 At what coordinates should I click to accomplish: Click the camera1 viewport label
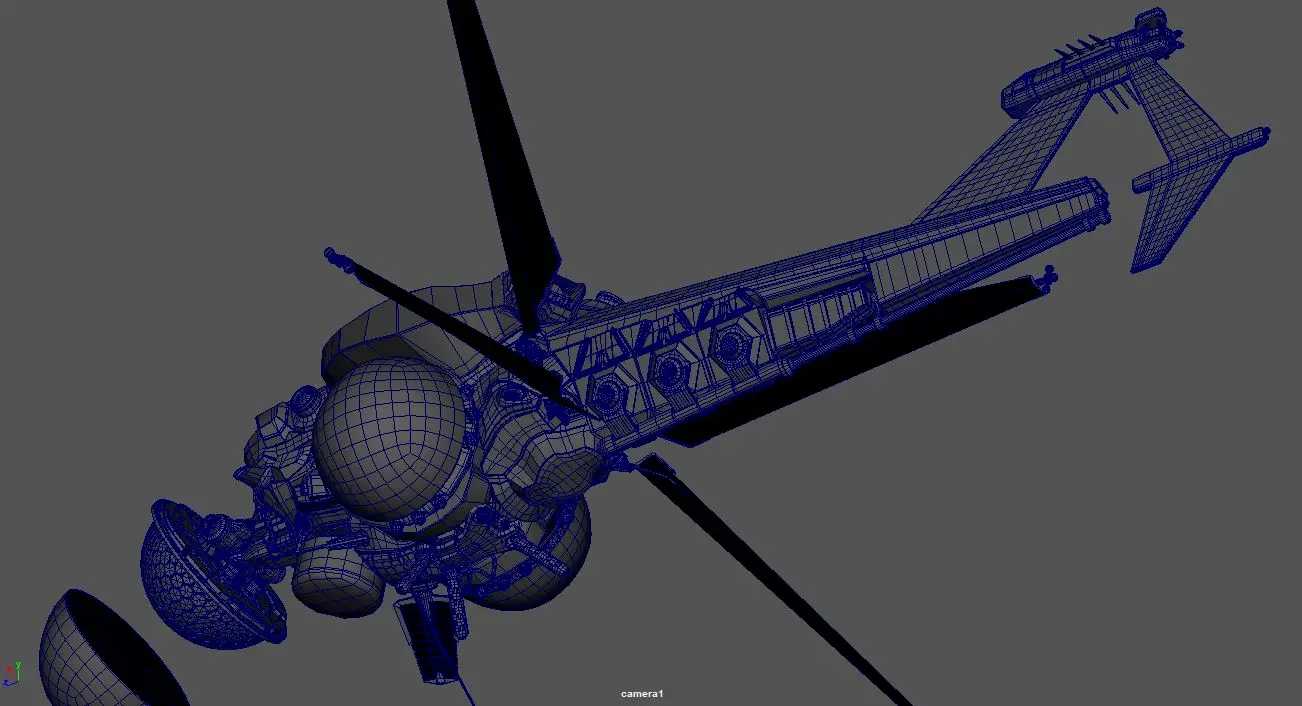click(642, 694)
